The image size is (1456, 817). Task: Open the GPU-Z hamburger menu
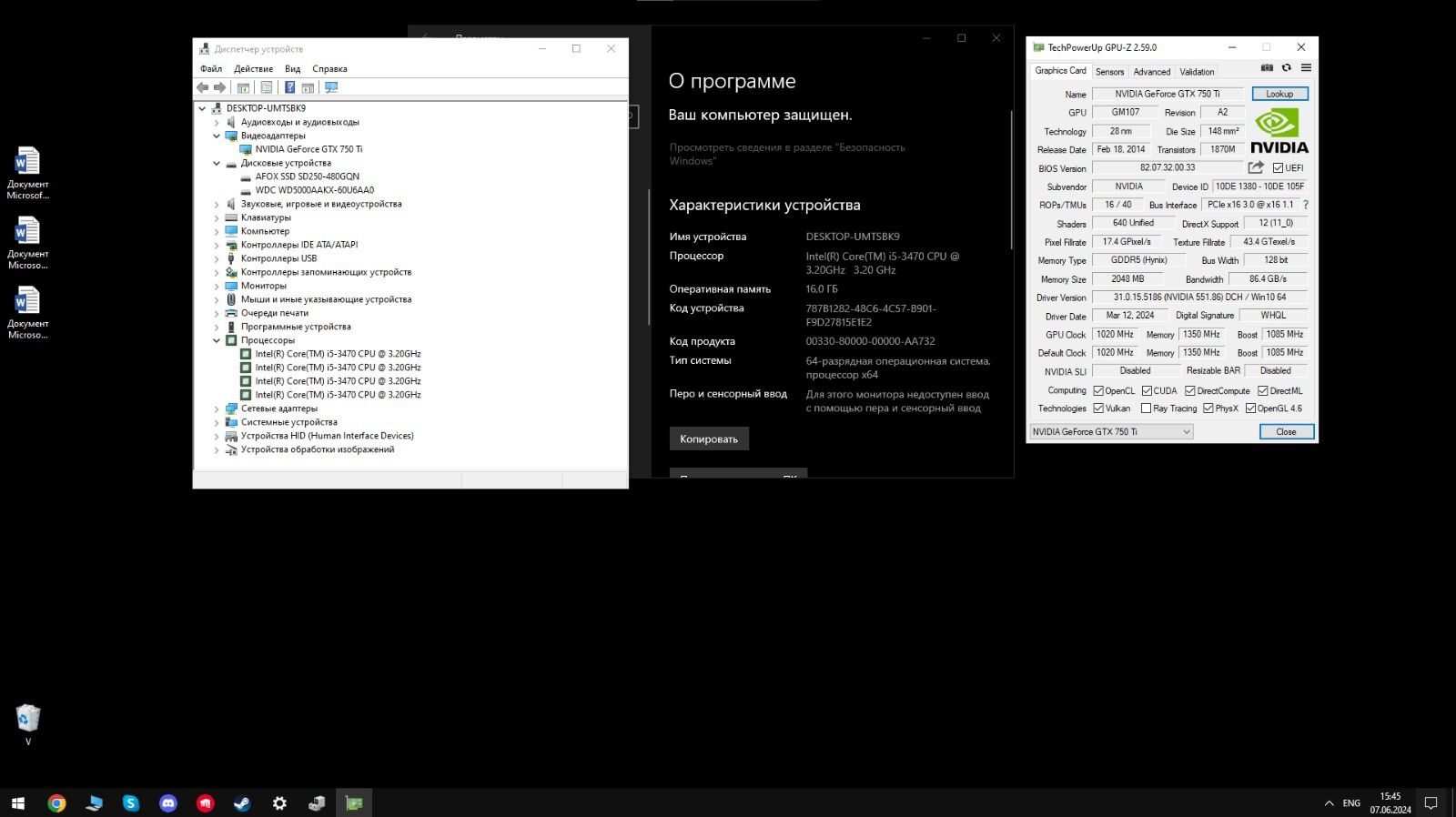click(x=1306, y=67)
